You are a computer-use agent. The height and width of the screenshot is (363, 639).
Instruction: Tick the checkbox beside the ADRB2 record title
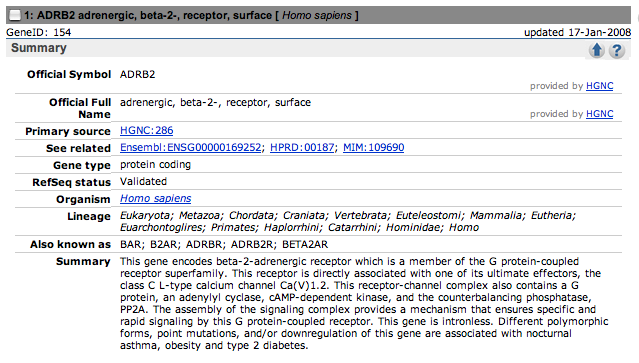click(15, 15)
